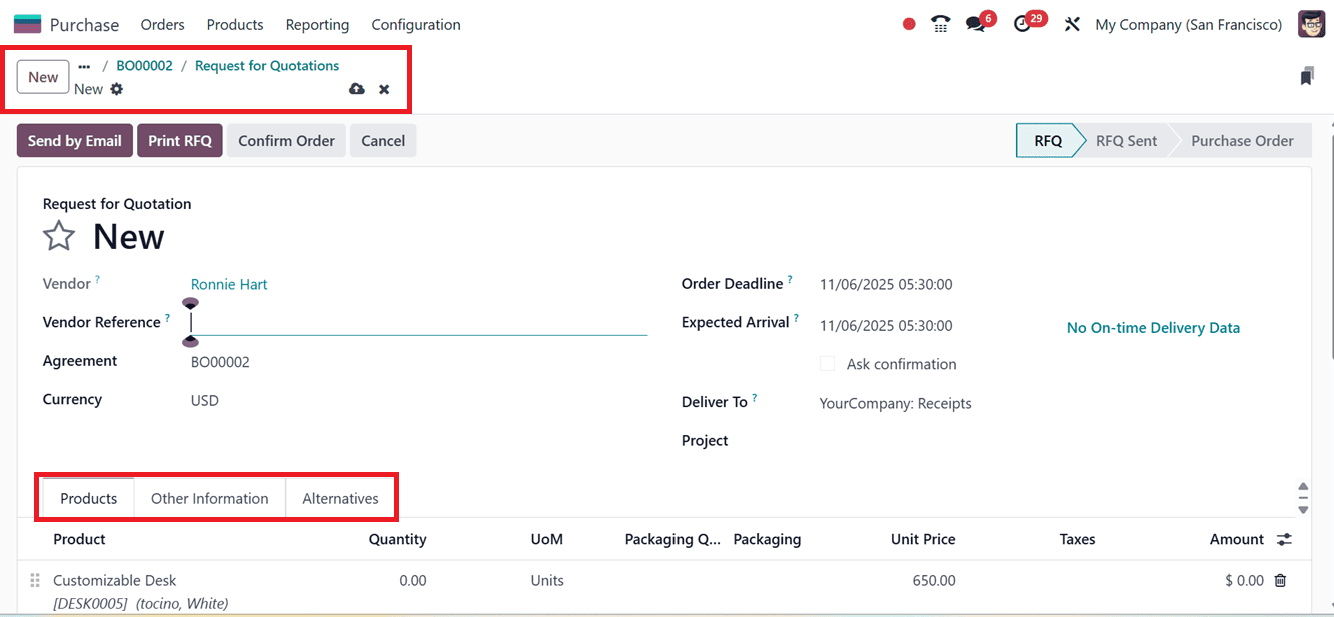The height and width of the screenshot is (617, 1334).
Task: Advance status bar to RFQ Sent stage
Action: (1126, 140)
